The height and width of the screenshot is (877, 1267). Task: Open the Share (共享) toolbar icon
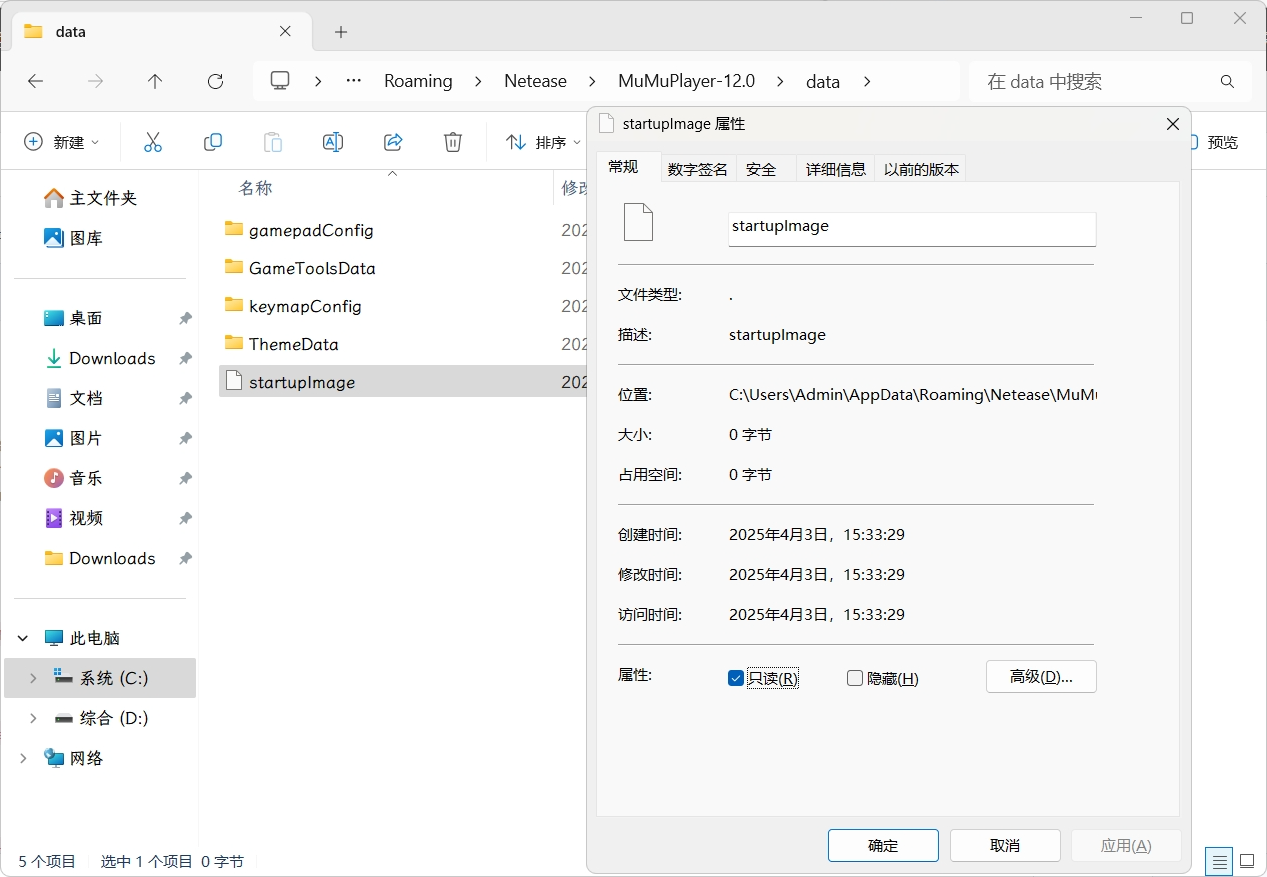[x=392, y=142]
